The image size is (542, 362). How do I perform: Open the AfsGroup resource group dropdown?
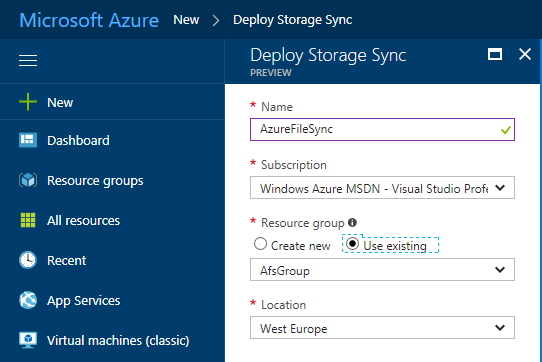tap(382, 270)
